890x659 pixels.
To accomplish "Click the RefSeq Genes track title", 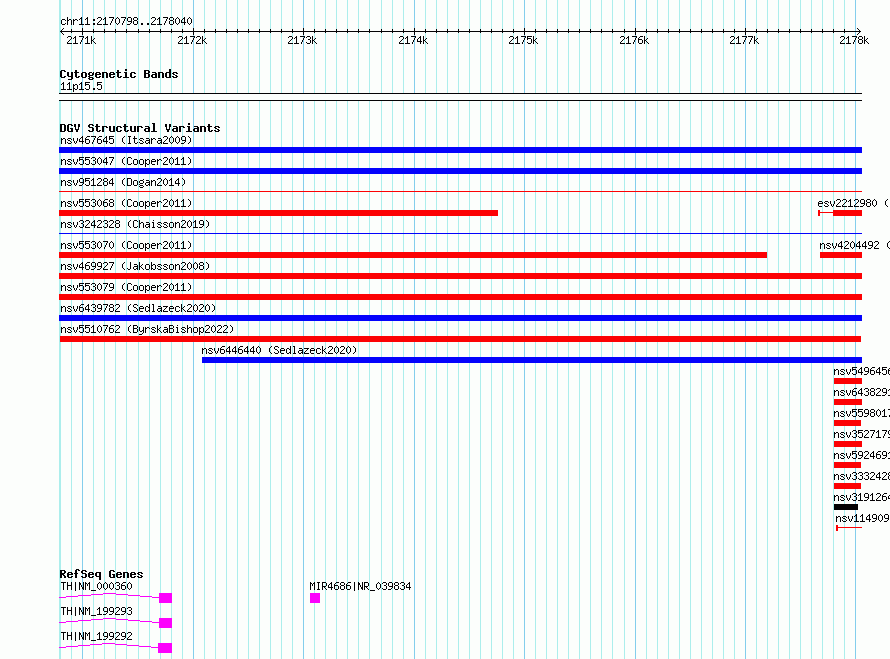I will [102, 574].
